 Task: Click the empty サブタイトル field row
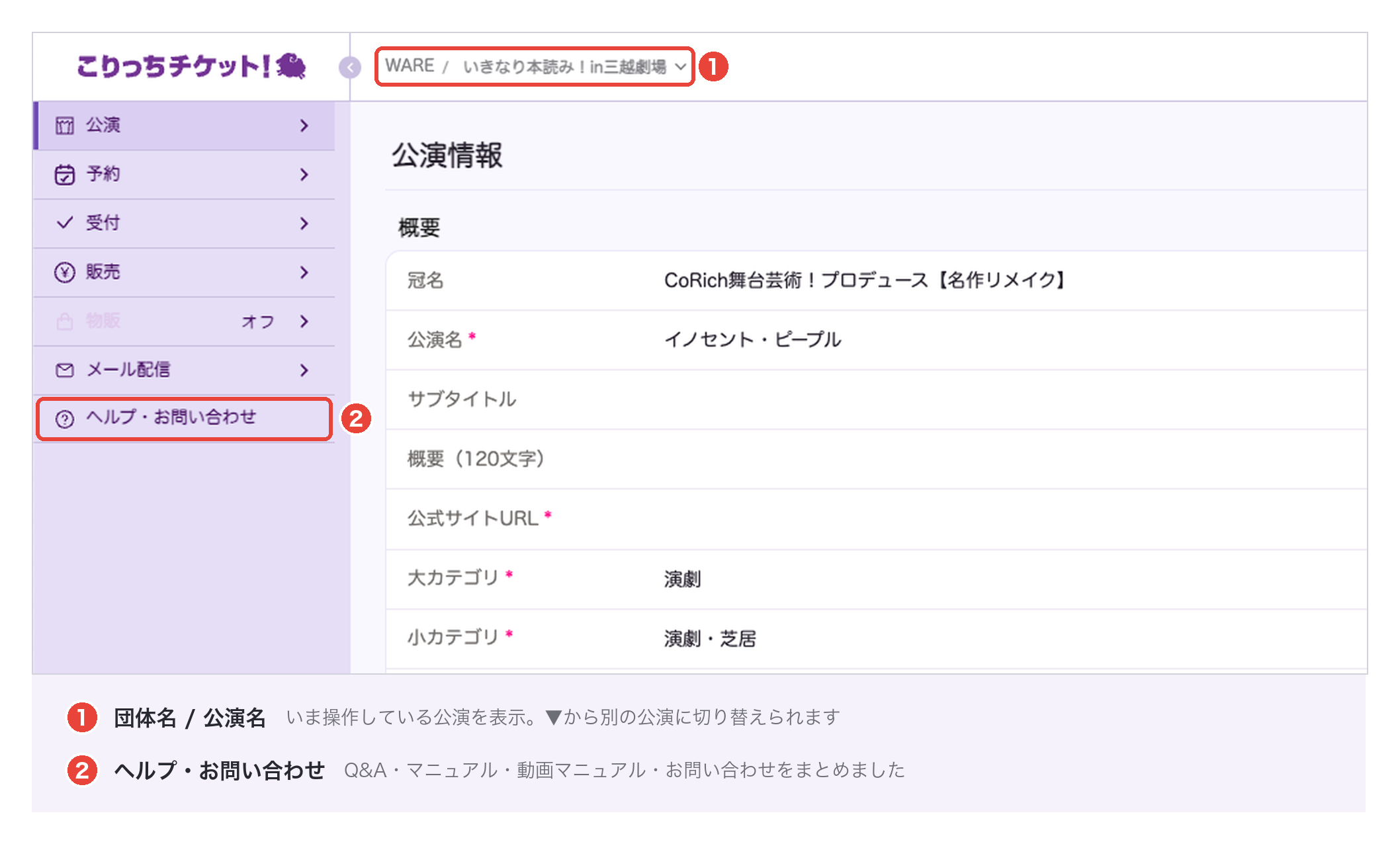click(876, 400)
